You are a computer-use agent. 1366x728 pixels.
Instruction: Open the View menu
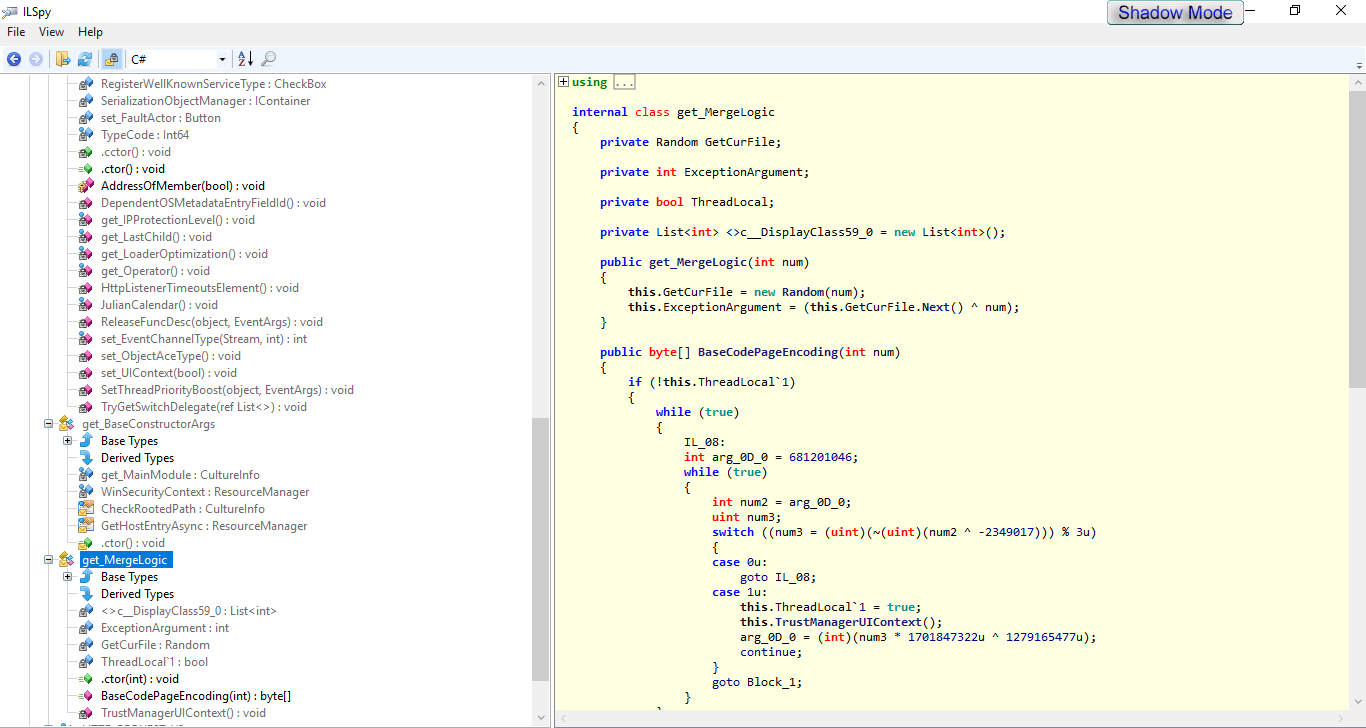51,32
